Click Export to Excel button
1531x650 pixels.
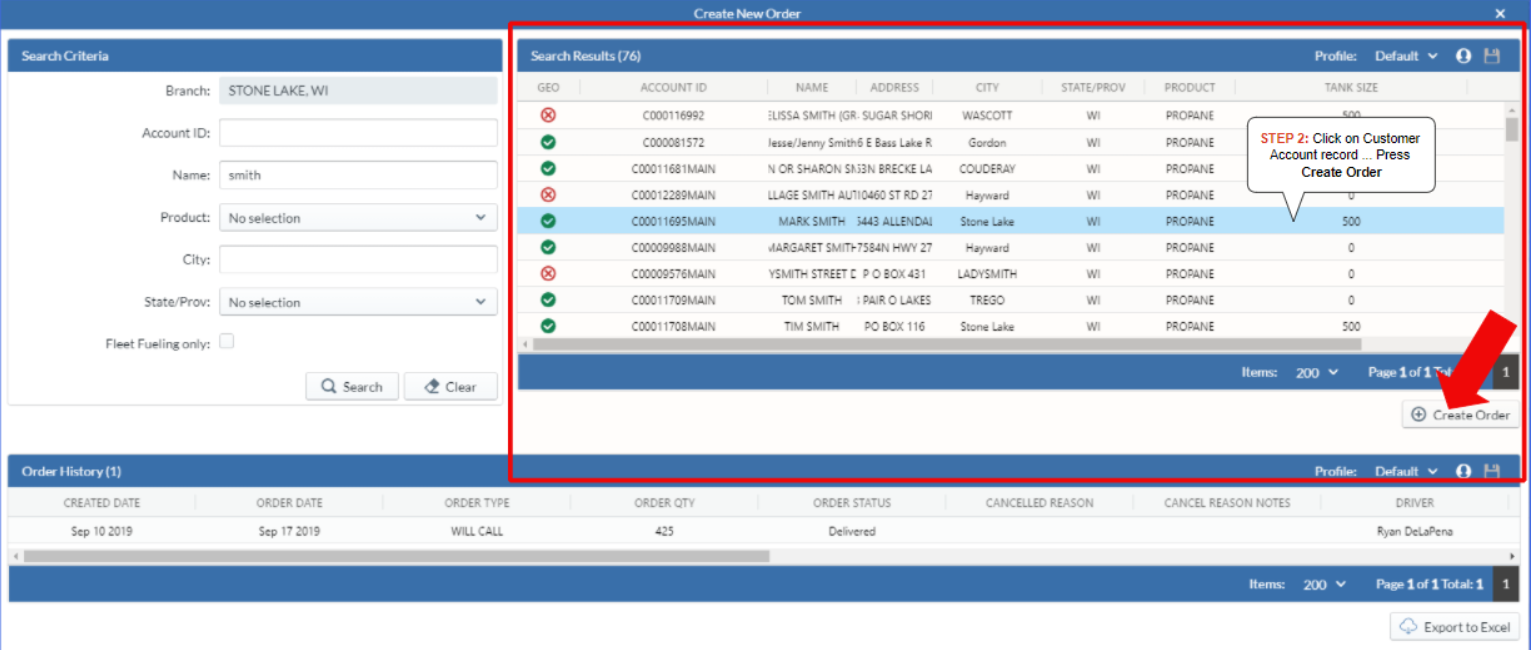tap(1455, 627)
